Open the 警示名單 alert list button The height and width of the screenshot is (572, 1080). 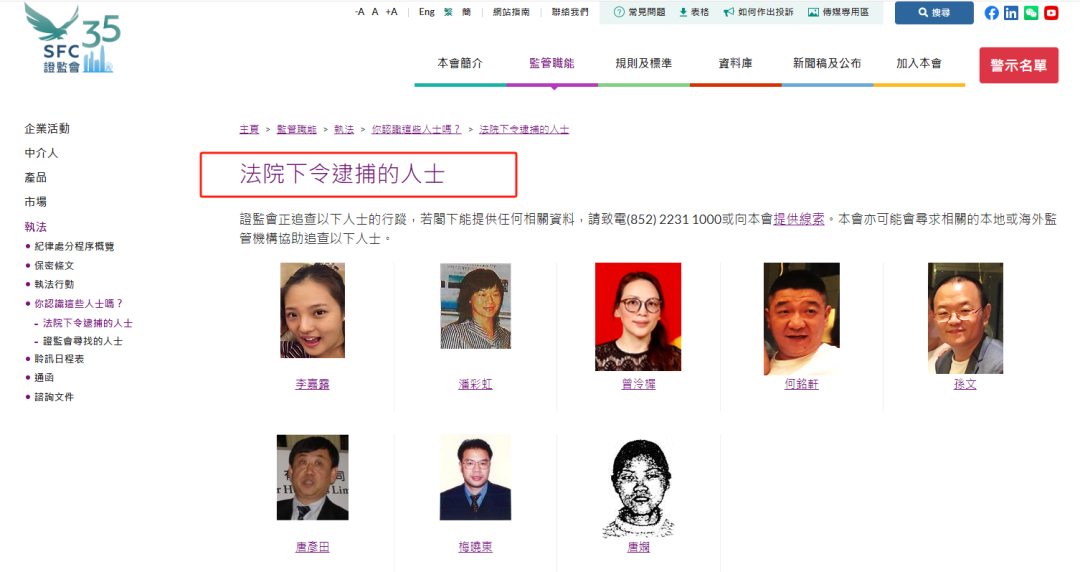pyautogui.click(x=1019, y=65)
